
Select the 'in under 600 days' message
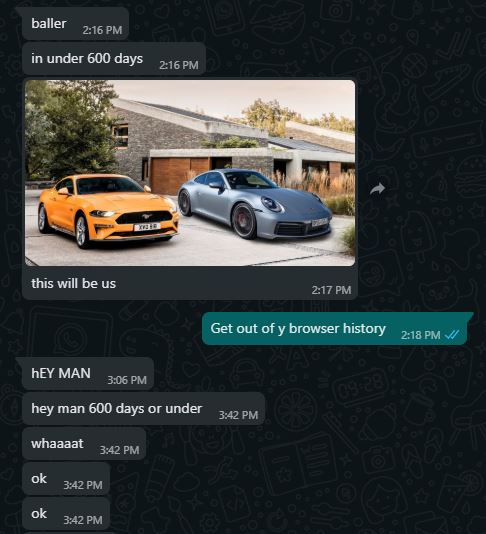point(114,59)
